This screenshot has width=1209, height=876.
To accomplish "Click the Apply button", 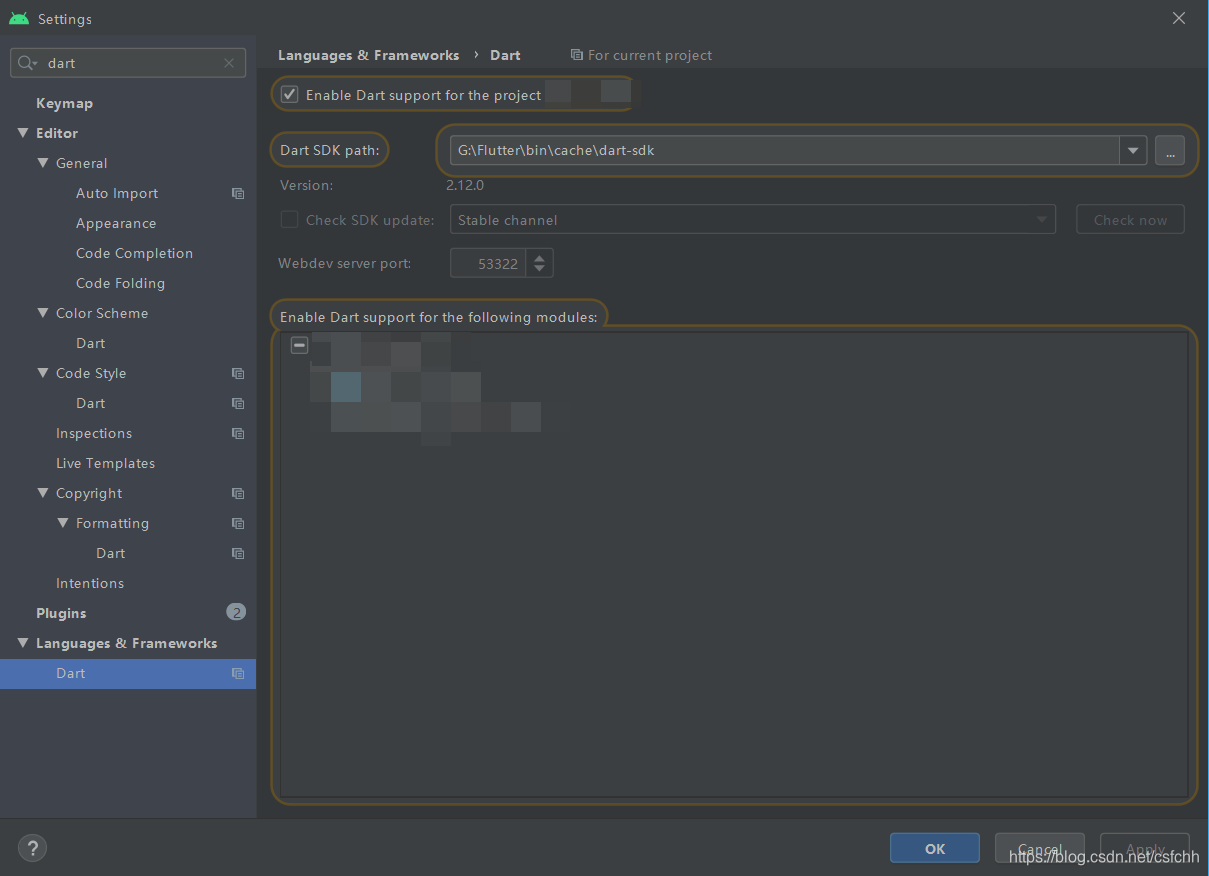I will (1145, 848).
